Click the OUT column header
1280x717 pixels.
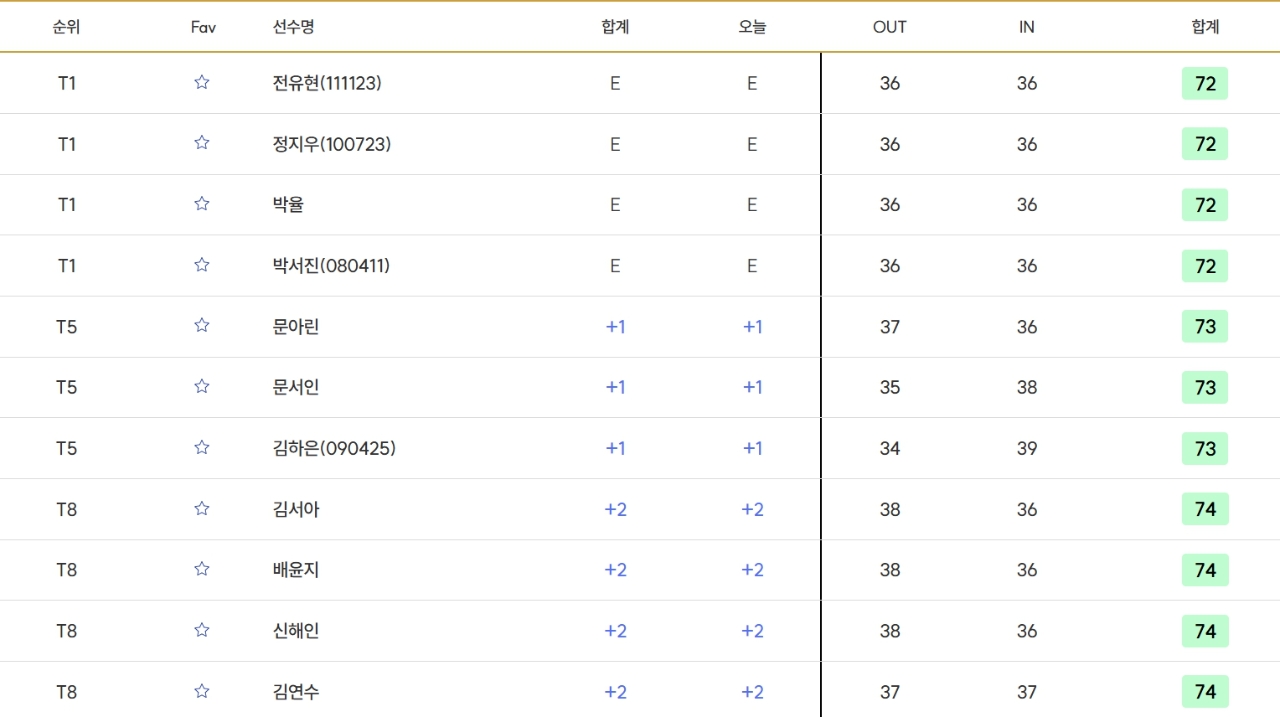[x=889, y=27]
